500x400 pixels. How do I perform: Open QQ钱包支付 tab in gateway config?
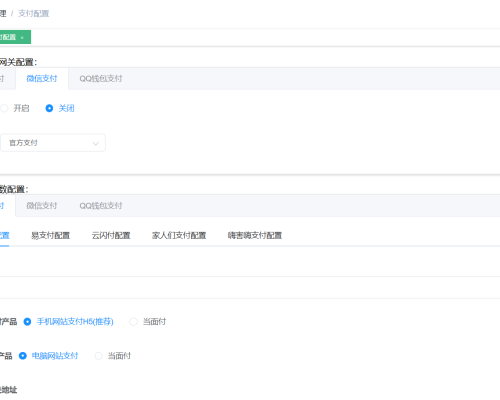click(101, 79)
